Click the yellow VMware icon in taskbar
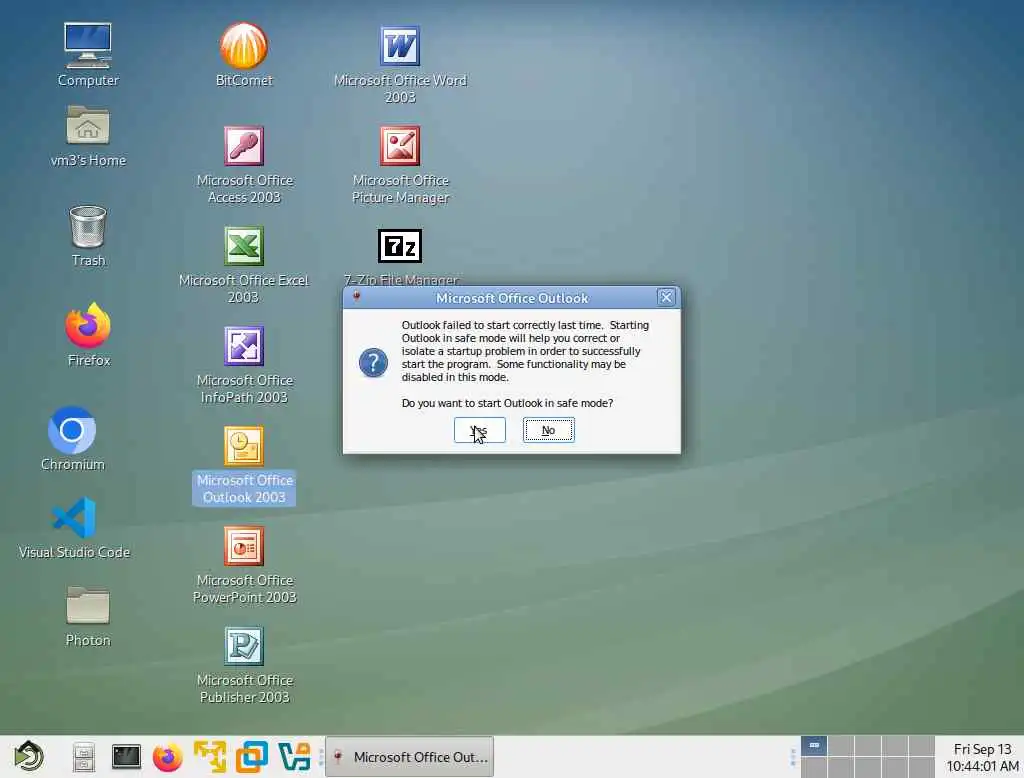 (210, 756)
